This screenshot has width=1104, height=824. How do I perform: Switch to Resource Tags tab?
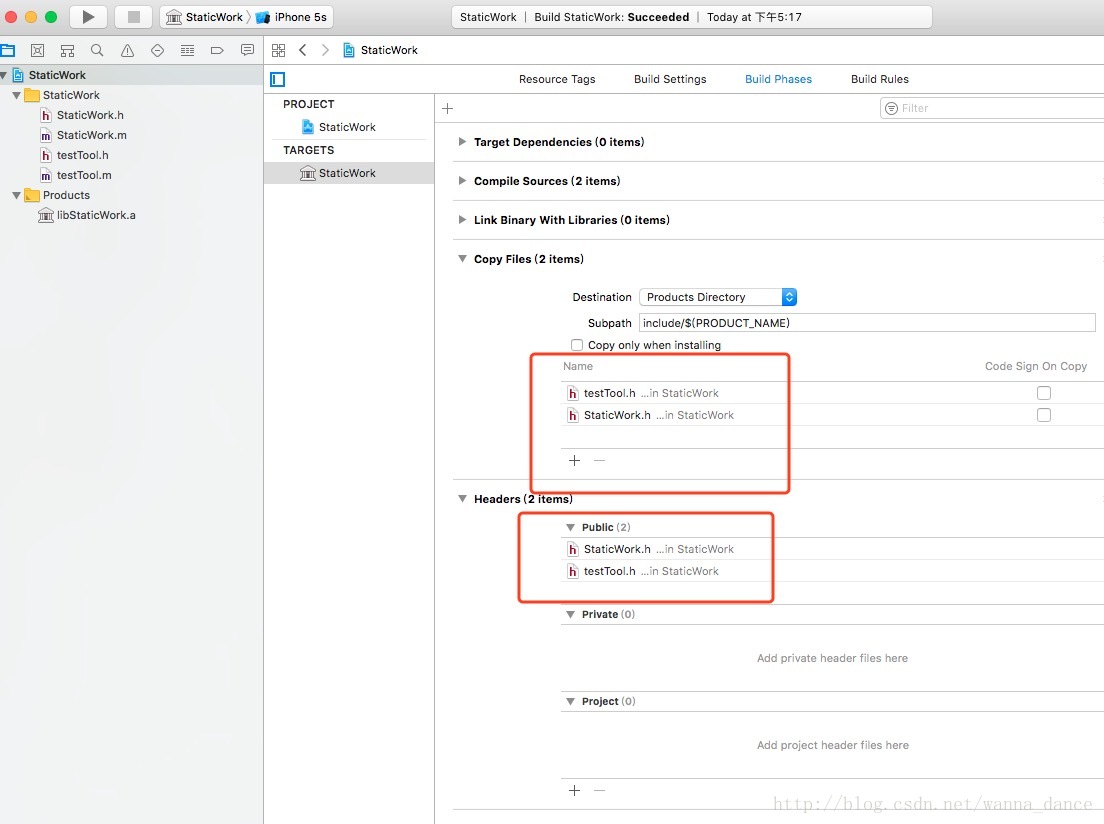point(557,80)
